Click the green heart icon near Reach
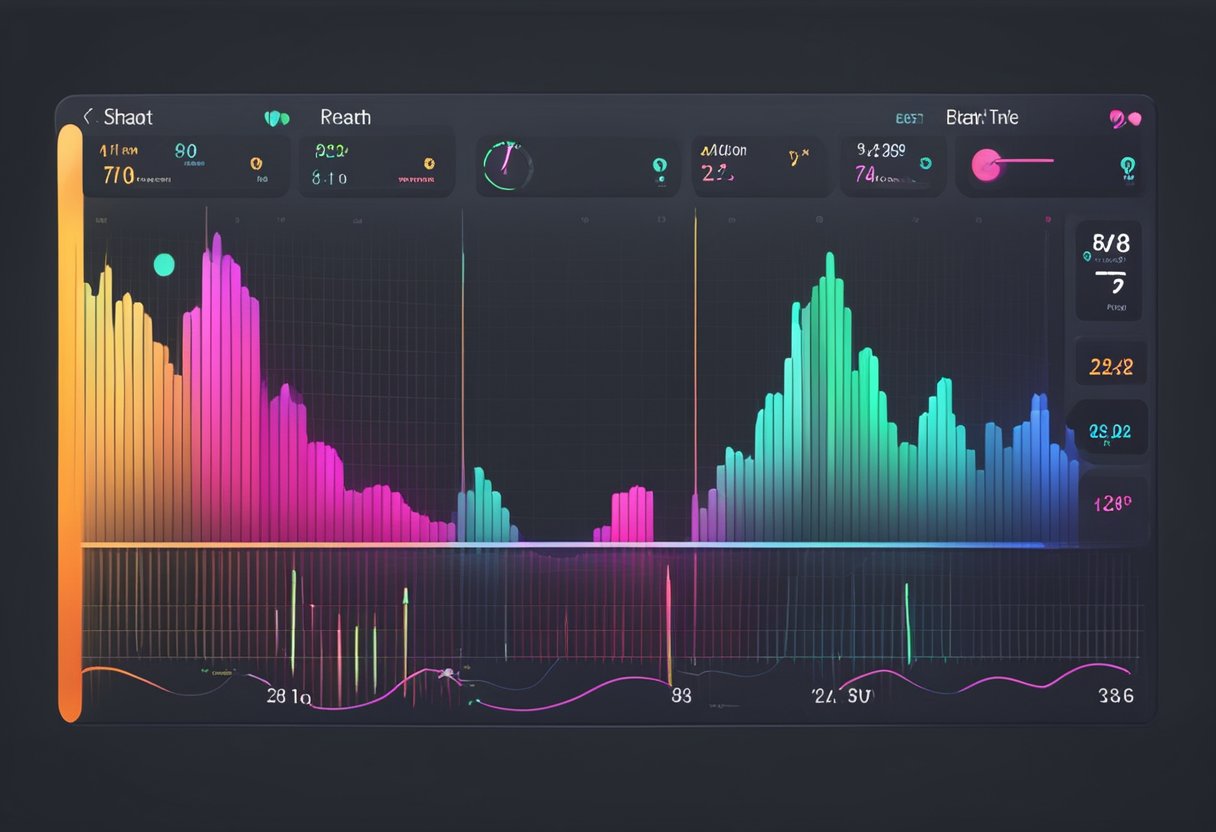The height and width of the screenshot is (832, 1216). click(x=277, y=118)
